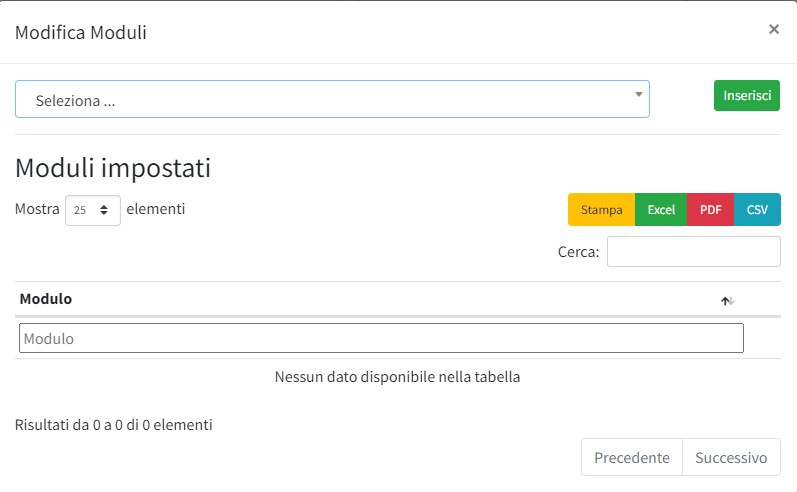This screenshot has width=797, height=492.
Task: Go to the Successivo page
Action: [731, 458]
